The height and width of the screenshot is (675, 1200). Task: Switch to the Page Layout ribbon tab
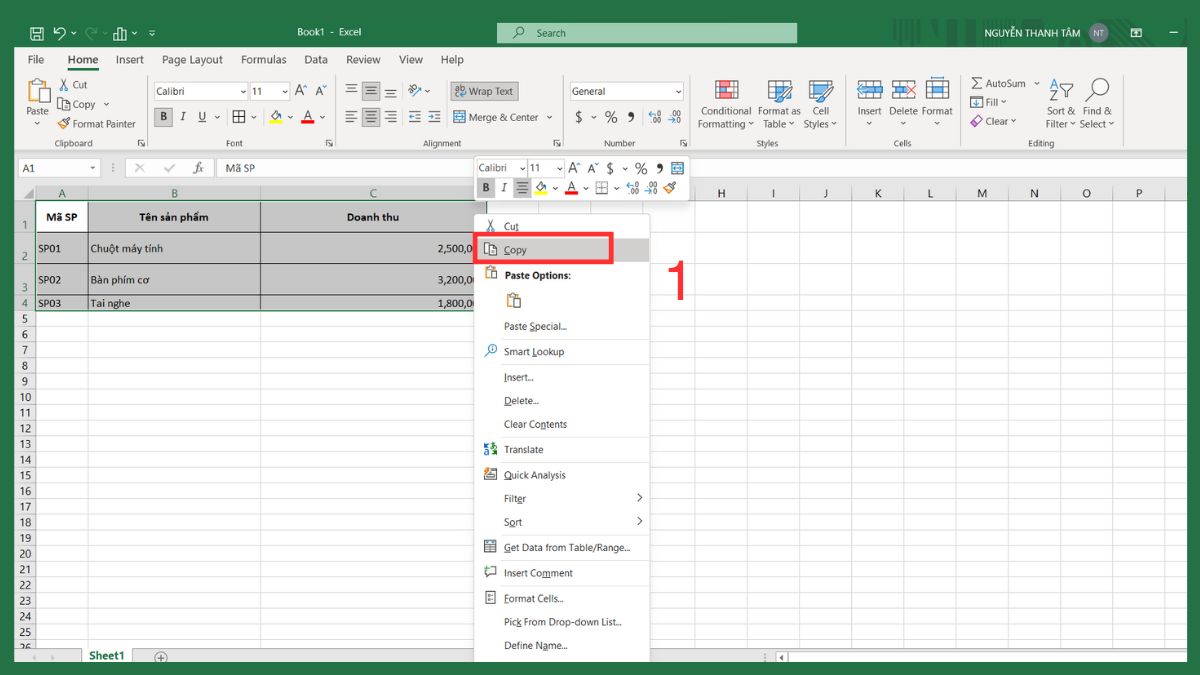pyautogui.click(x=192, y=60)
